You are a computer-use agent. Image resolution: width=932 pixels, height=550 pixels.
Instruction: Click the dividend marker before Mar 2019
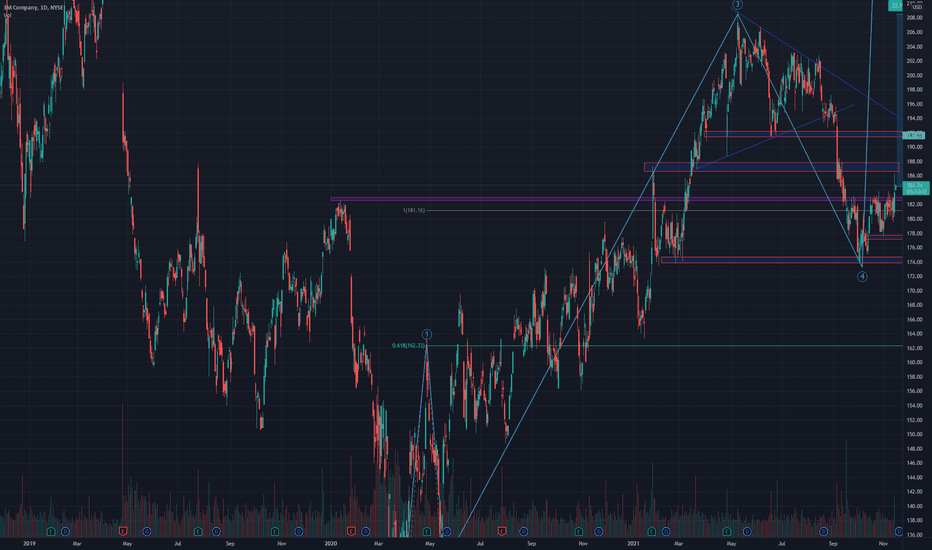[x=65, y=531]
